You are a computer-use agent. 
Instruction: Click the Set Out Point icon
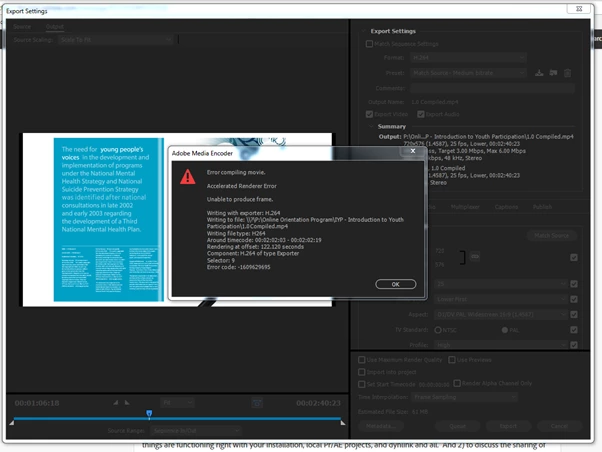[x=127, y=402]
